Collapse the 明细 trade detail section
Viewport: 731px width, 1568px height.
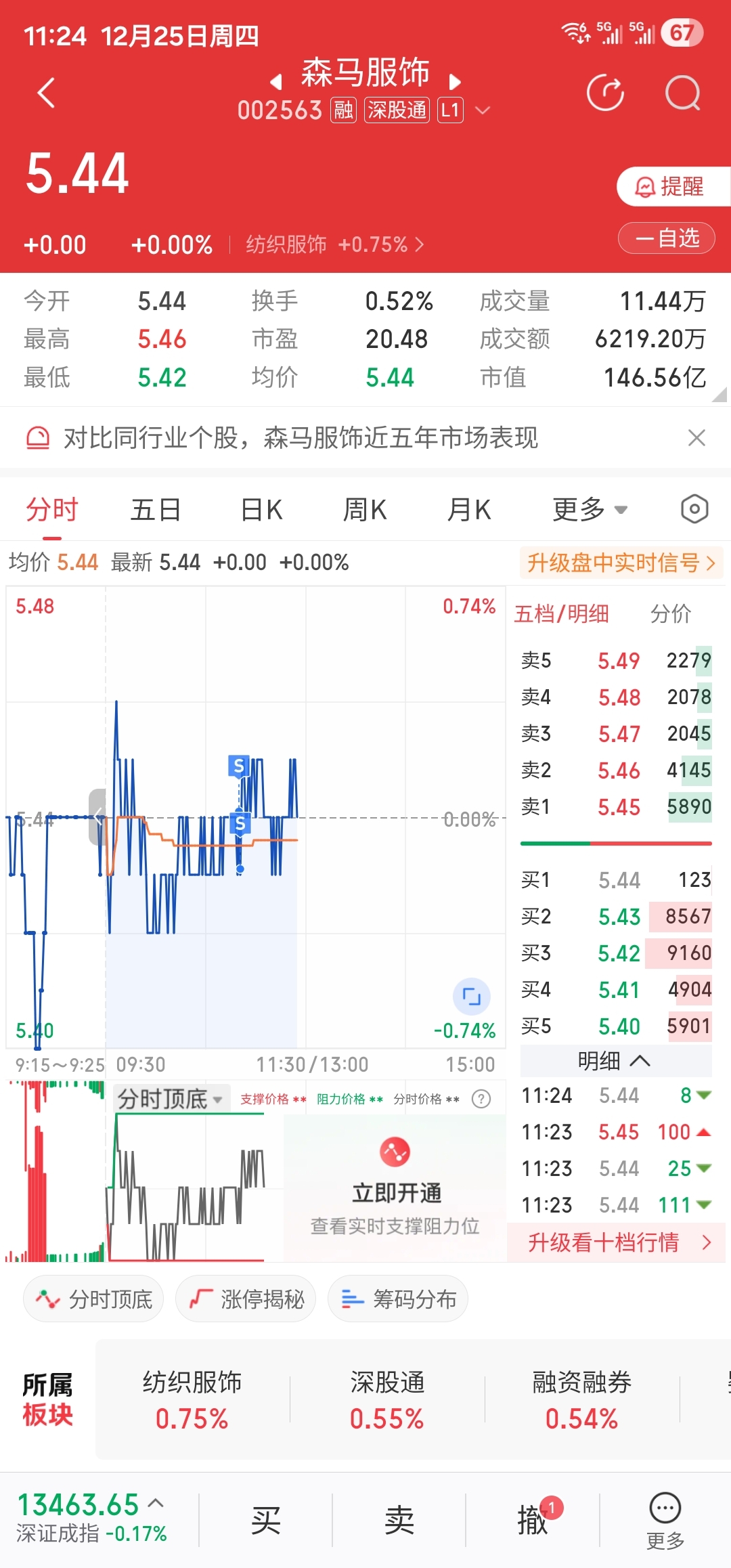615,1061
